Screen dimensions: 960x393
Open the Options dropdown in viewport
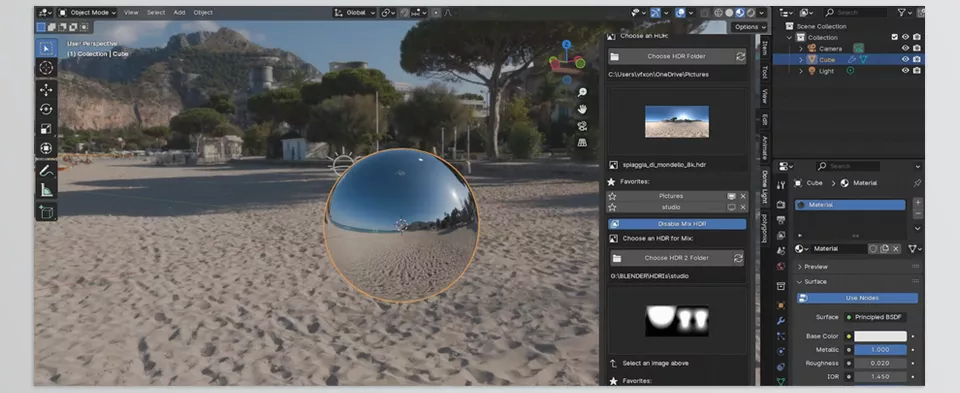coord(749,27)
